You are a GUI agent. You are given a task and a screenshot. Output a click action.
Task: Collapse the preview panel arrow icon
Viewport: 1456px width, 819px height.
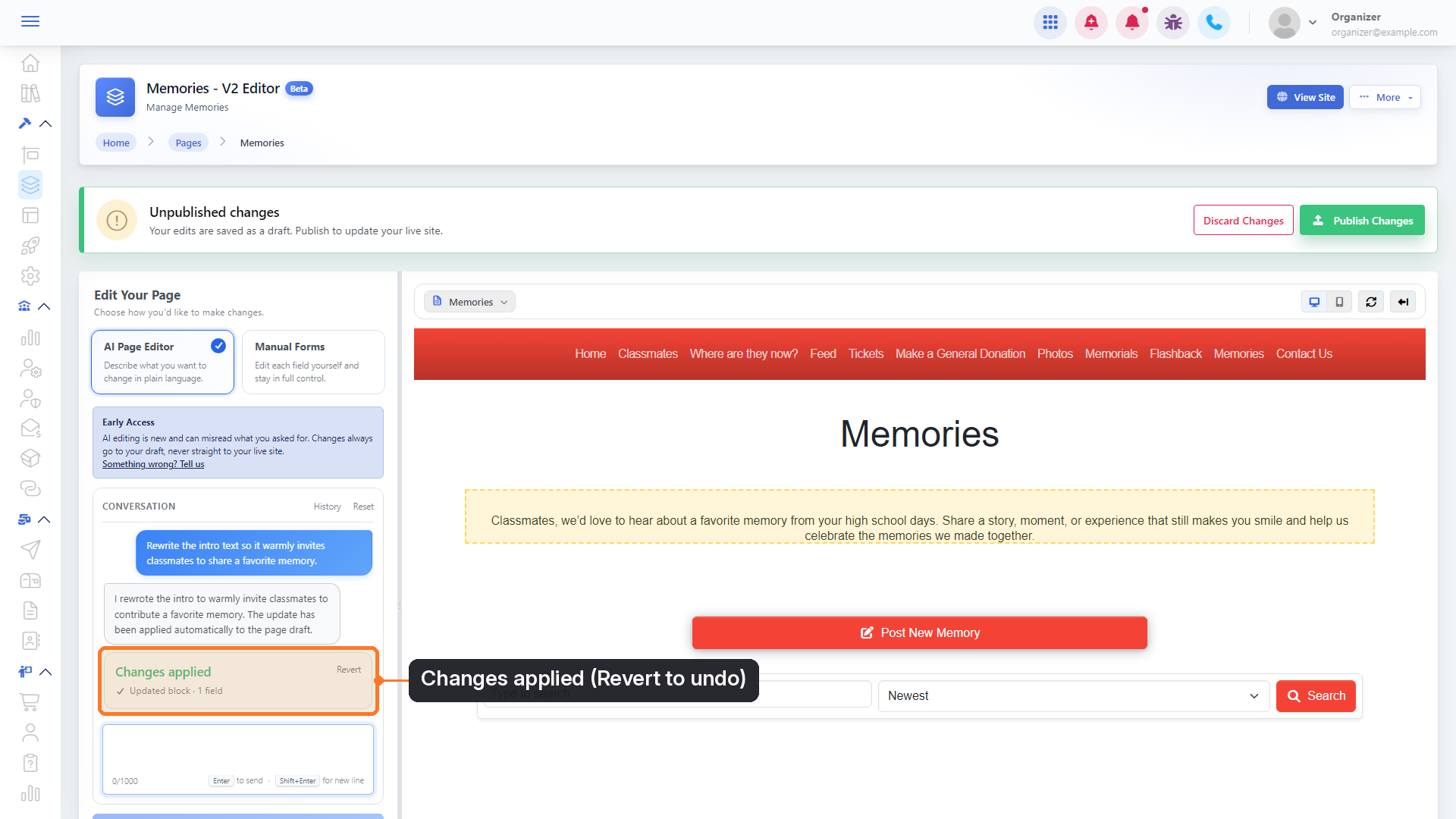coord(1403,302)
